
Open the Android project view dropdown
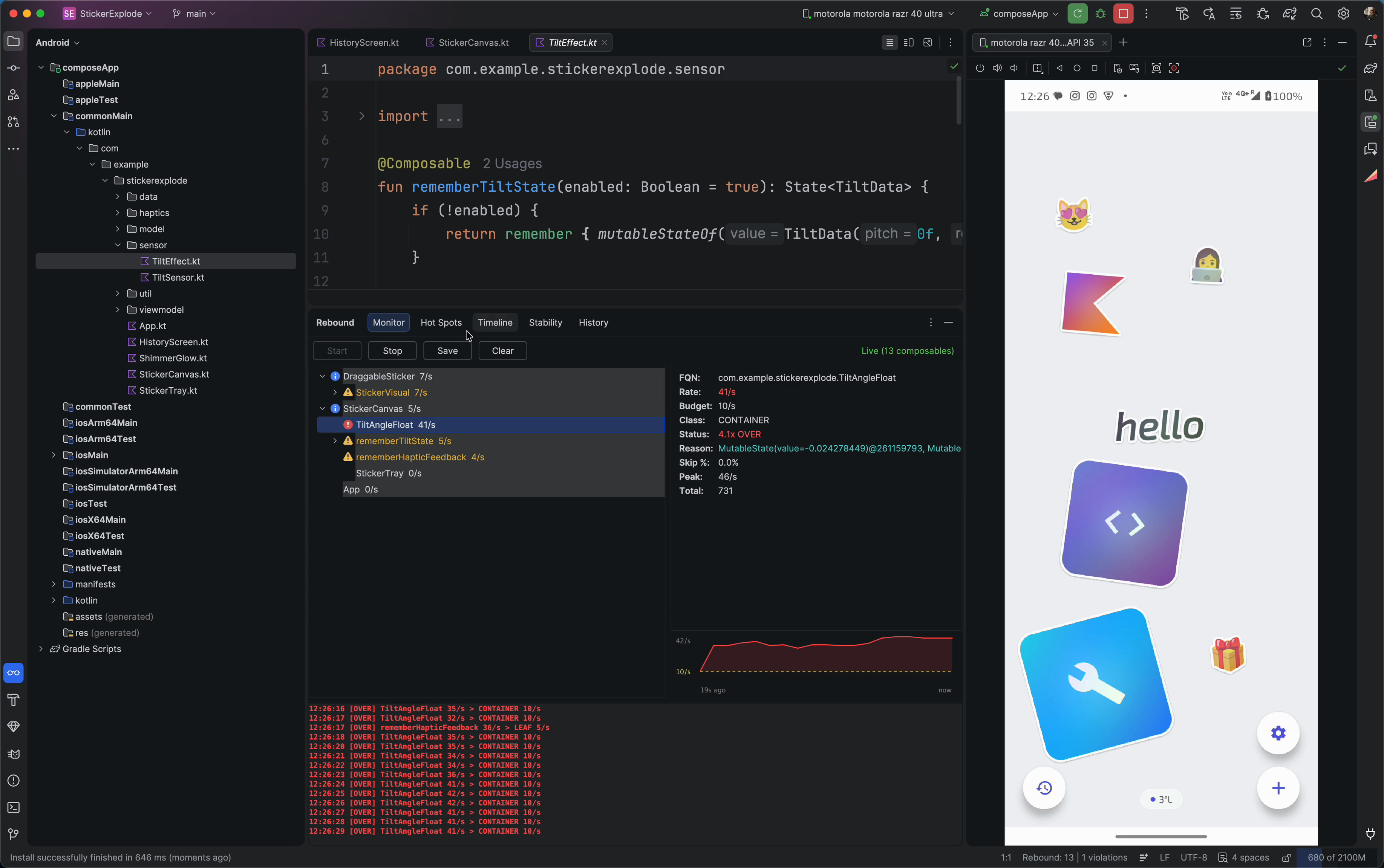57,43
